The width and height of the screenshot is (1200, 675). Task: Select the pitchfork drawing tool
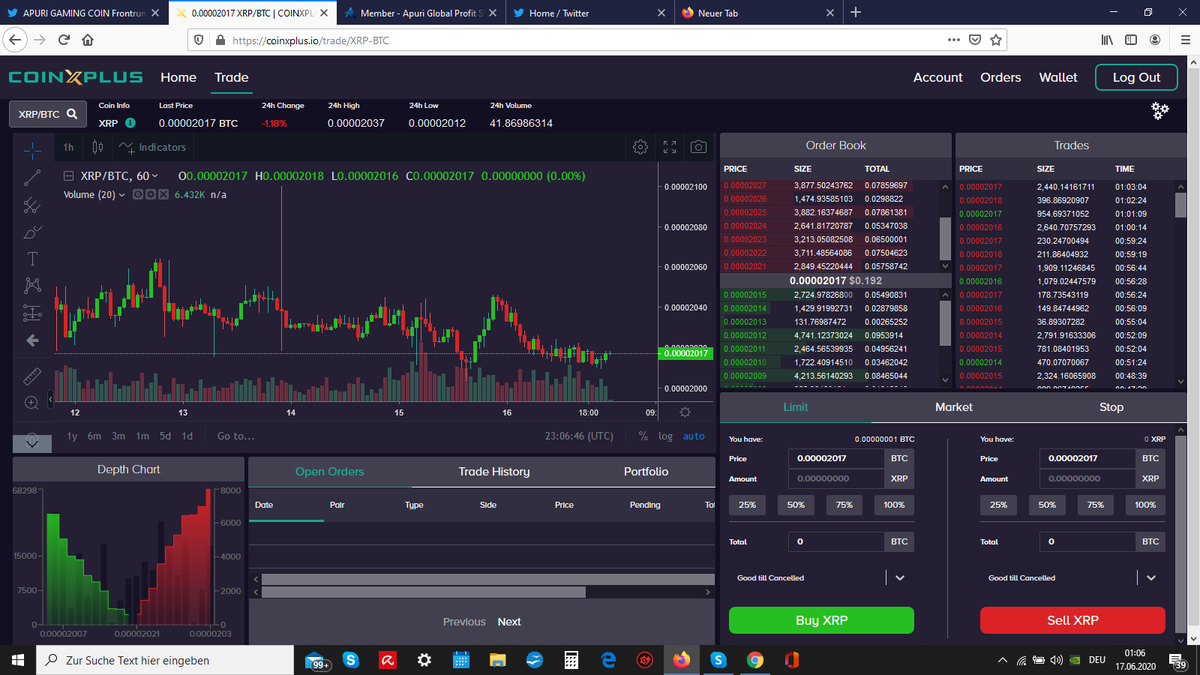click(x=32, y=205)
